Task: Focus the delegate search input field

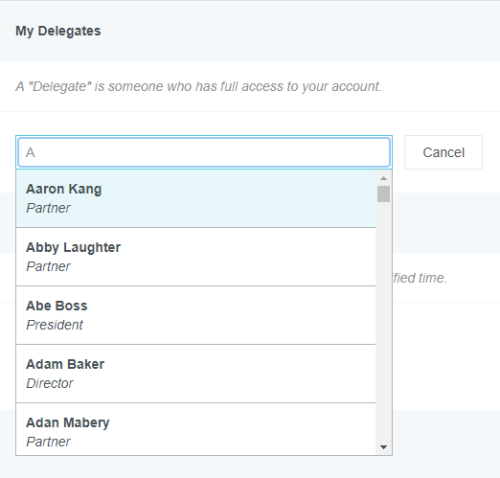Action: pyautogui.click(x=204, y=152)
